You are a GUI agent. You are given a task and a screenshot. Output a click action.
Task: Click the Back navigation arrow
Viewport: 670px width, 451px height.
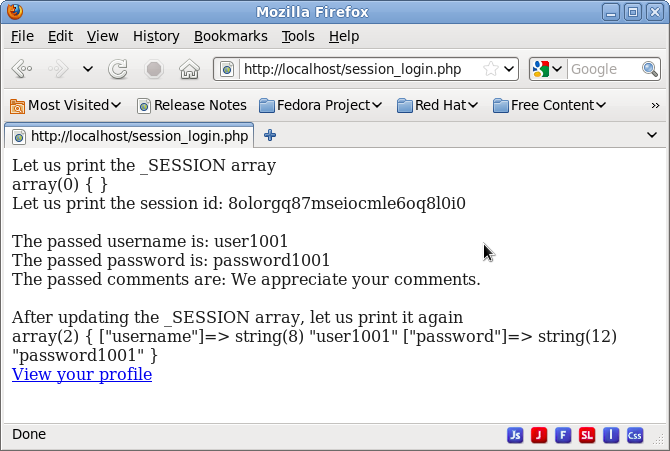coord(21,69)
